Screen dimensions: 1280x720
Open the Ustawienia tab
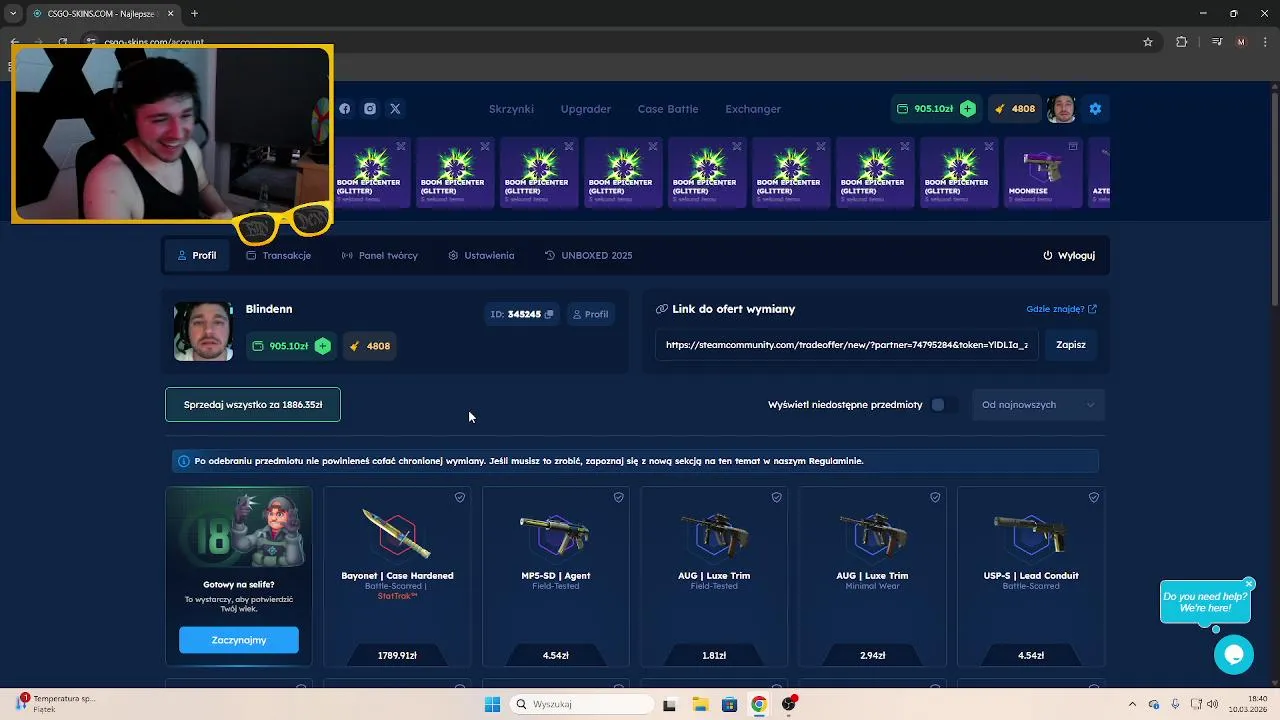[481, 255]
